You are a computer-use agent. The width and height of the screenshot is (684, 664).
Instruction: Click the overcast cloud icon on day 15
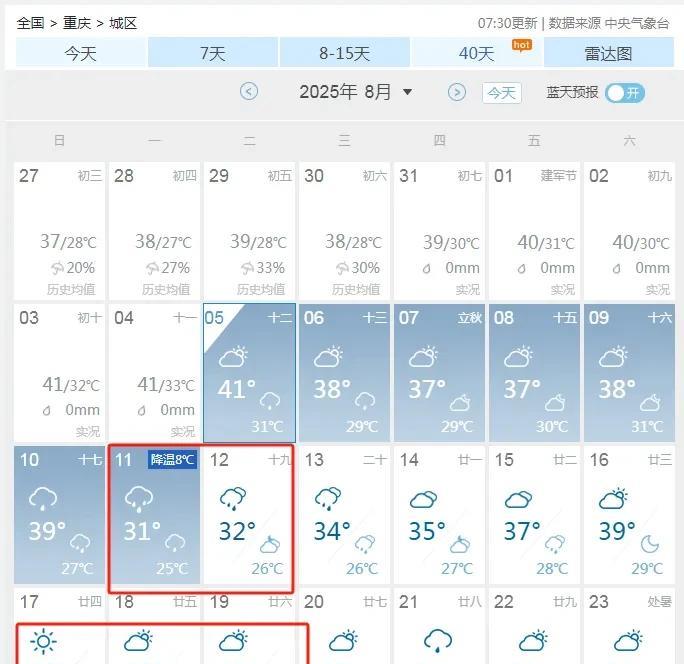(518, 500)
